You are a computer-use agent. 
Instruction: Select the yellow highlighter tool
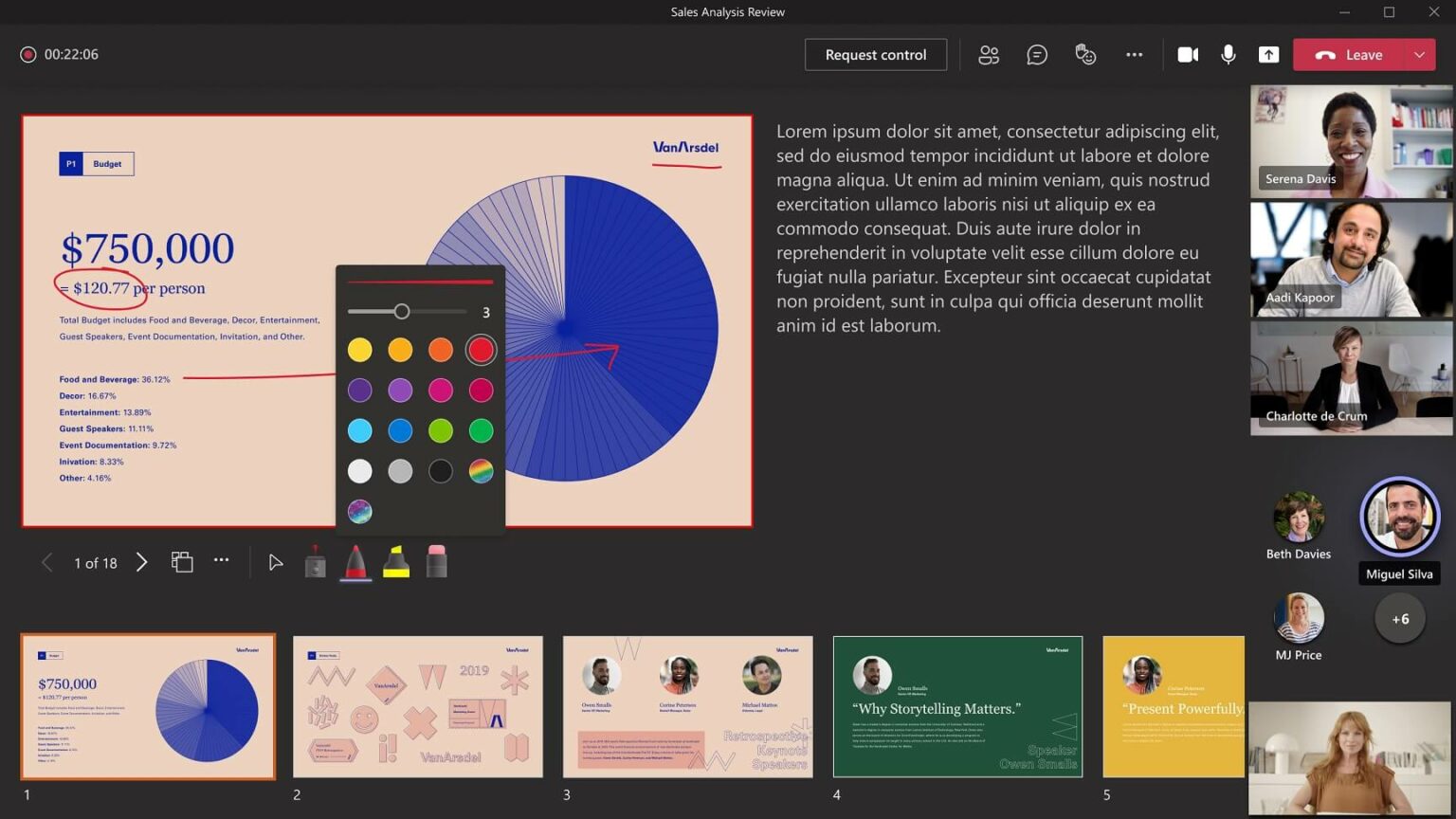click(396, 561)
